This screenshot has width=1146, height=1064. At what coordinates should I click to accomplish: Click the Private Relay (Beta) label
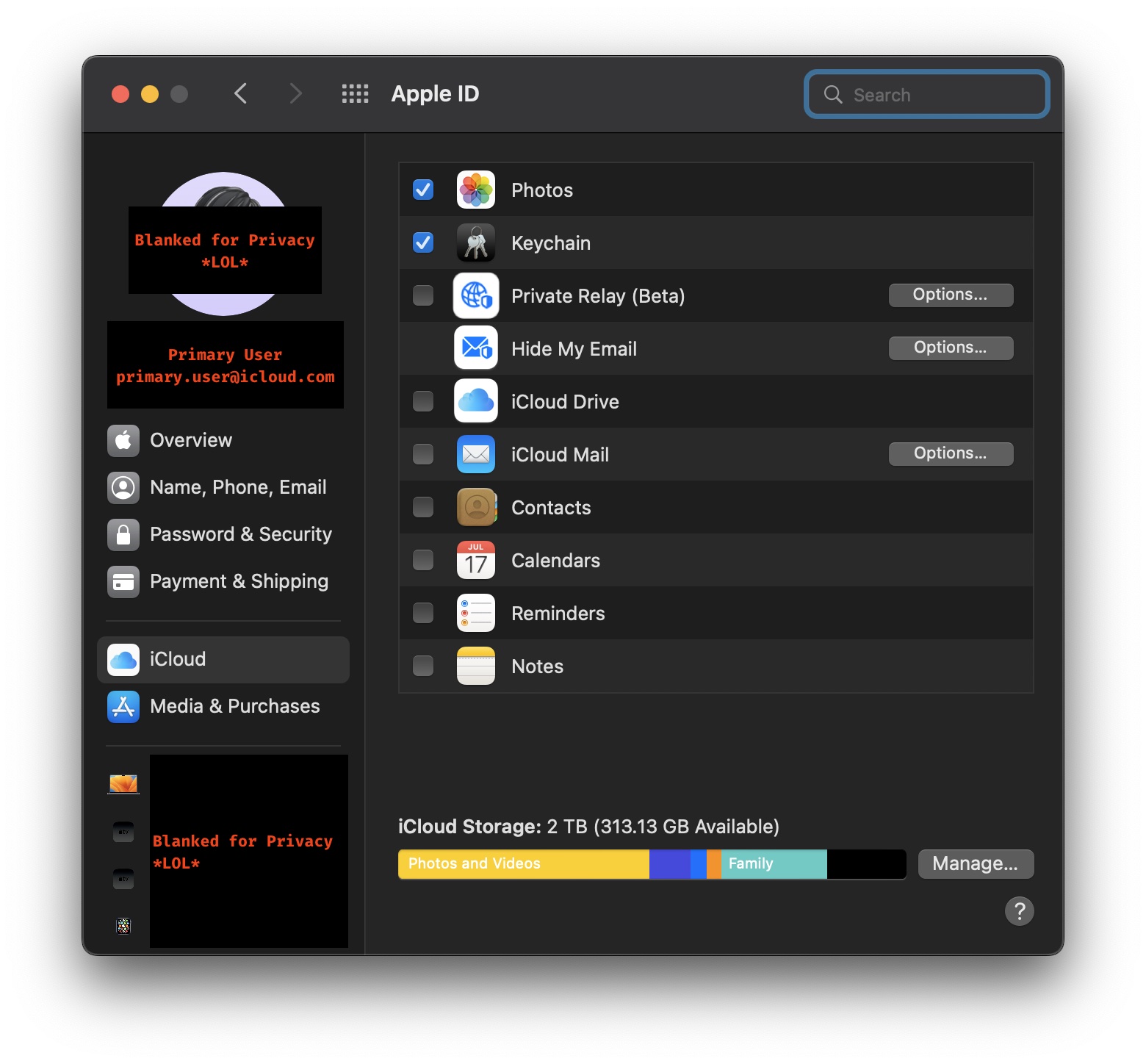598,296
